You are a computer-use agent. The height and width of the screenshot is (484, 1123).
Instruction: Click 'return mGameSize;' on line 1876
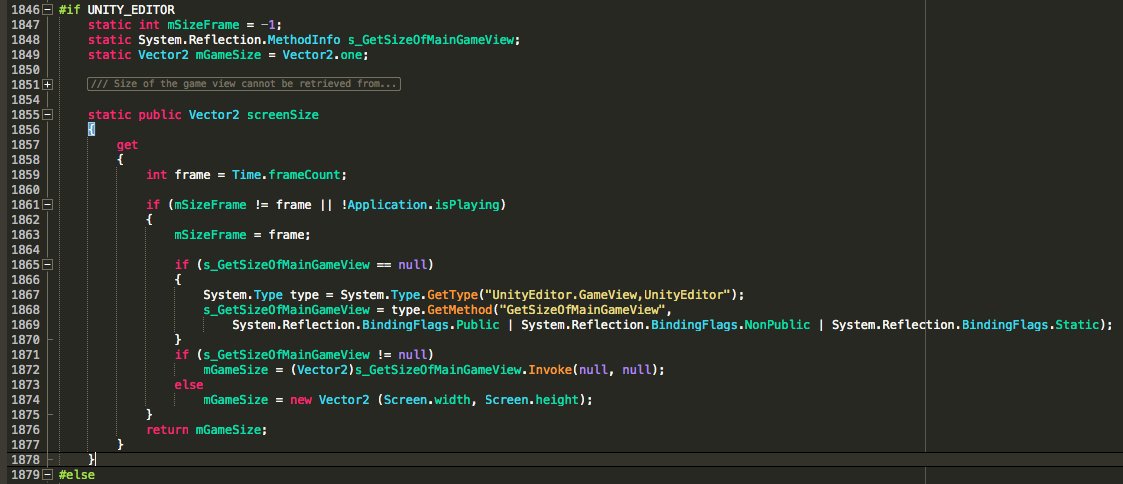point(206,430)
